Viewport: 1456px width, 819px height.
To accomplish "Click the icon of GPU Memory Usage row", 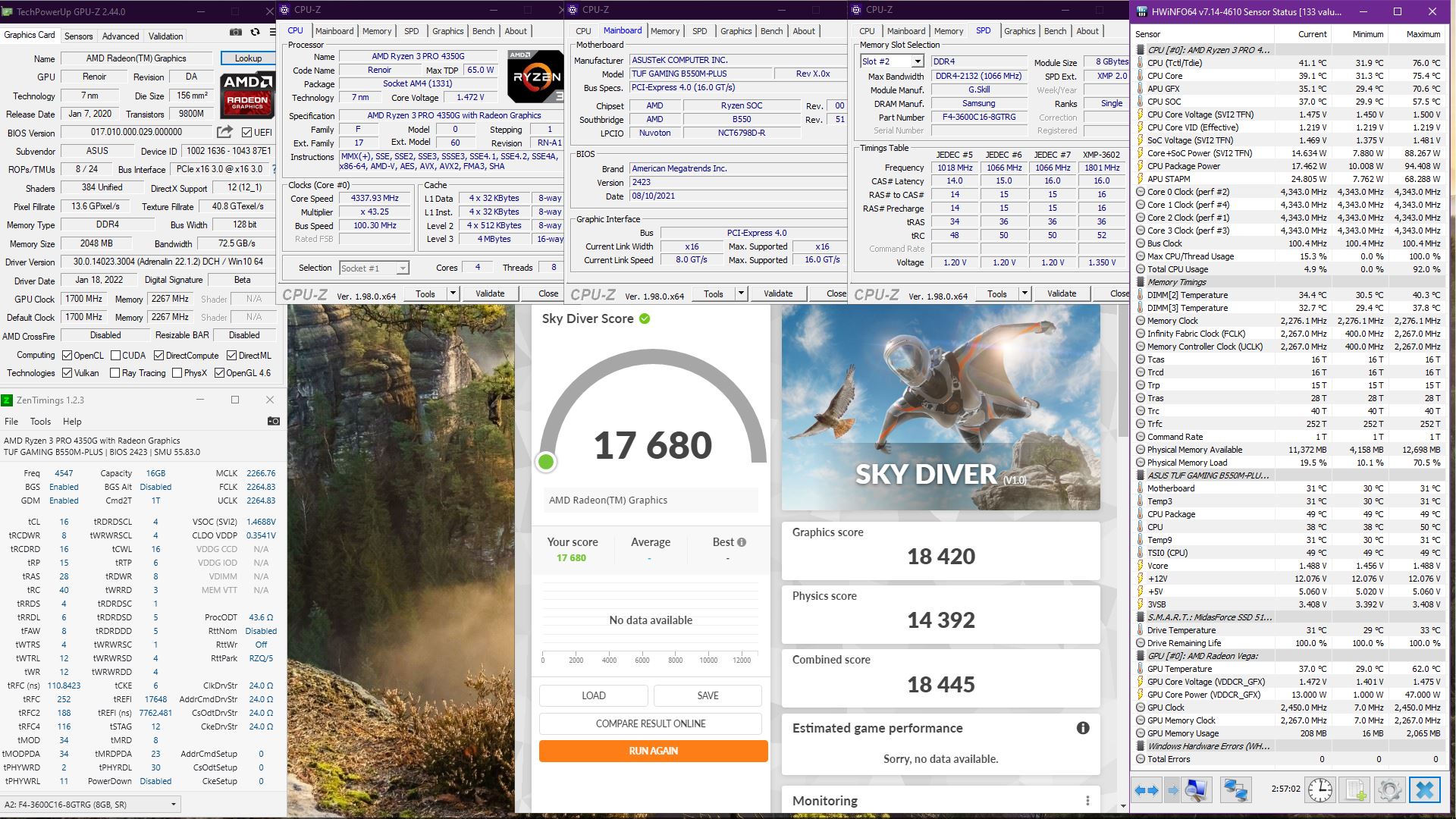I will [1140, 733].
